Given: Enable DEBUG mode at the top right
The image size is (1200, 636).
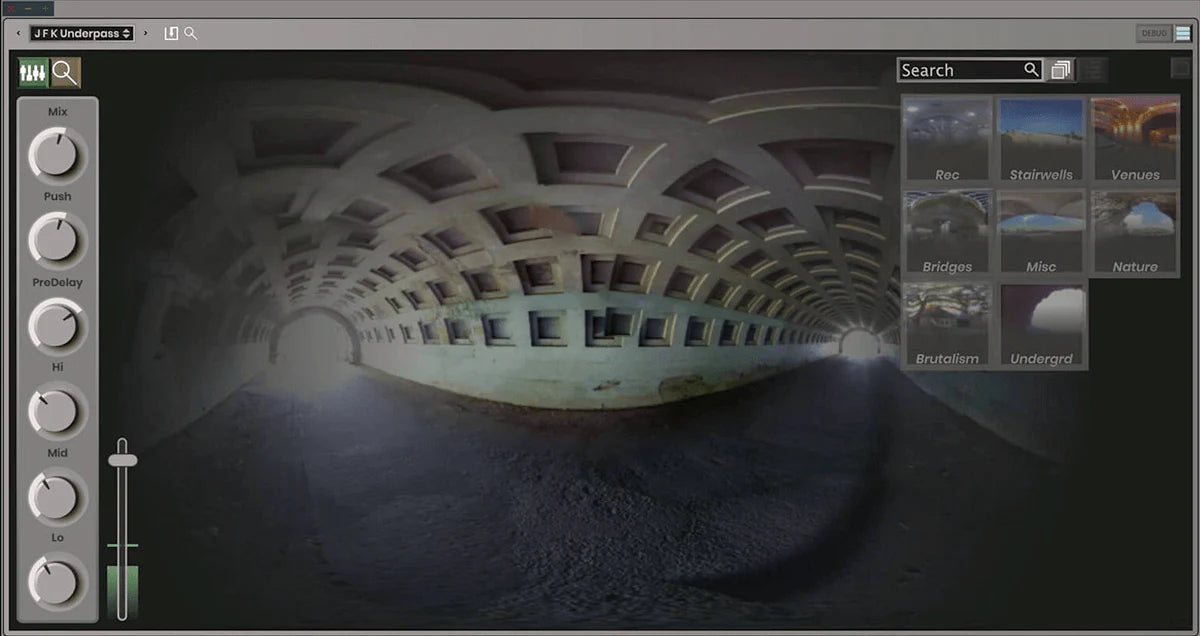Looking at the screenshot, I should coord(1153,32).
